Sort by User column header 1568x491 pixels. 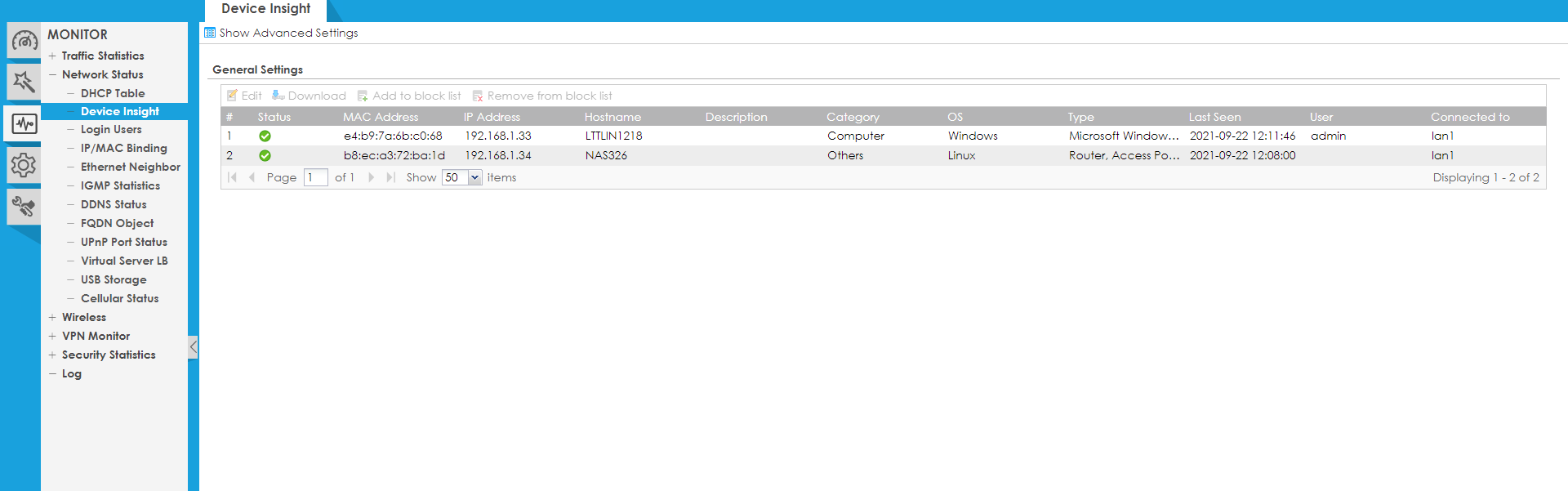click(x=1321, y=117)
